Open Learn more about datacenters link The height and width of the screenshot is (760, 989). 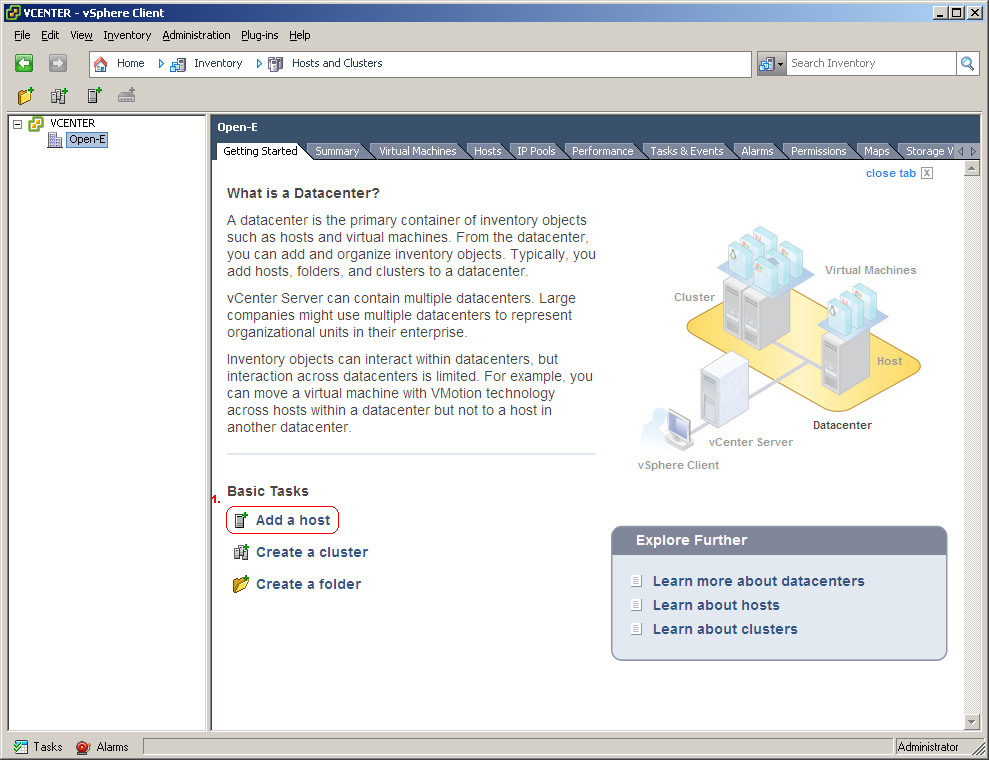point(758,581)
